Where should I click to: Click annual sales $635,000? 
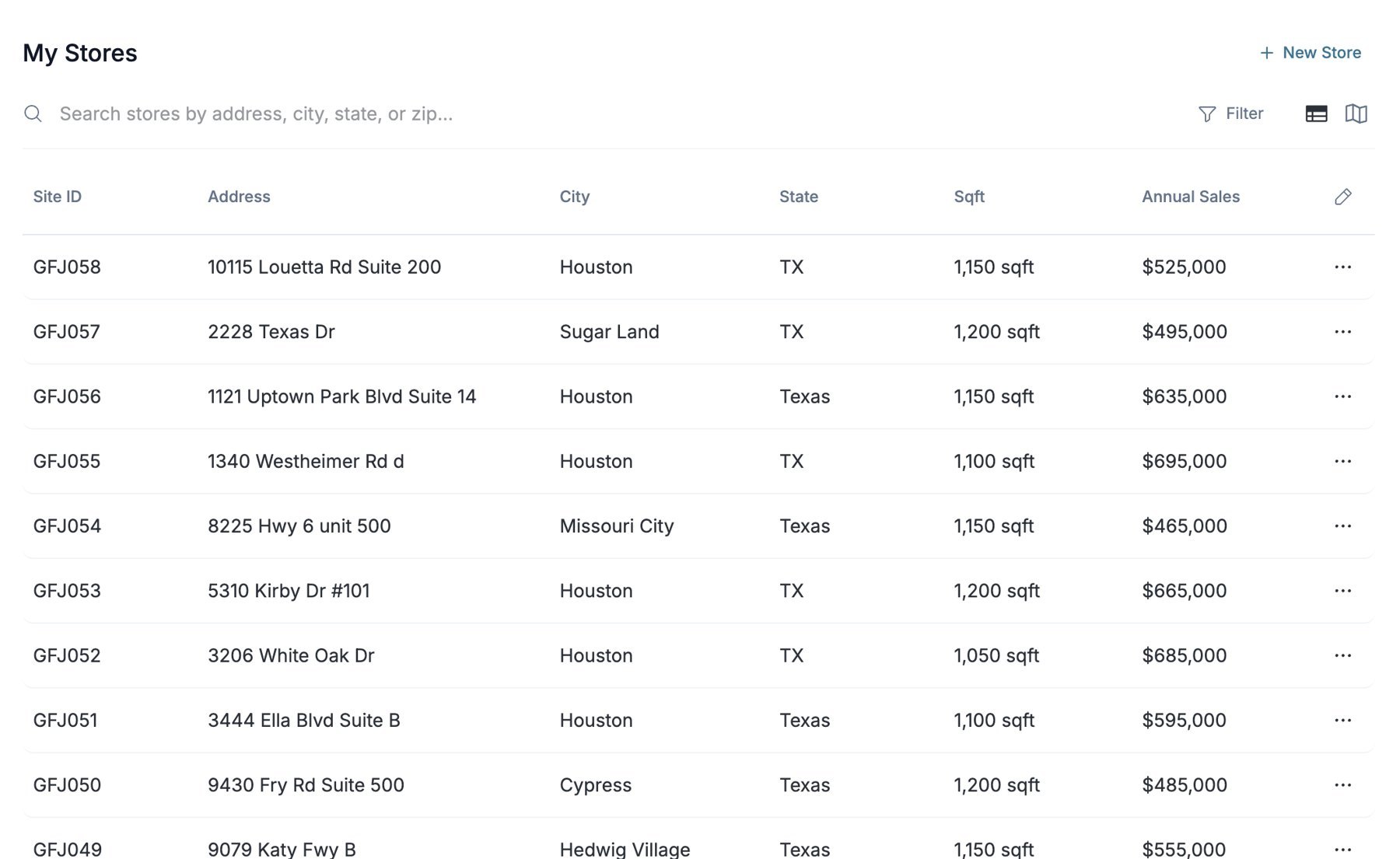click(x=1185, y=396)
